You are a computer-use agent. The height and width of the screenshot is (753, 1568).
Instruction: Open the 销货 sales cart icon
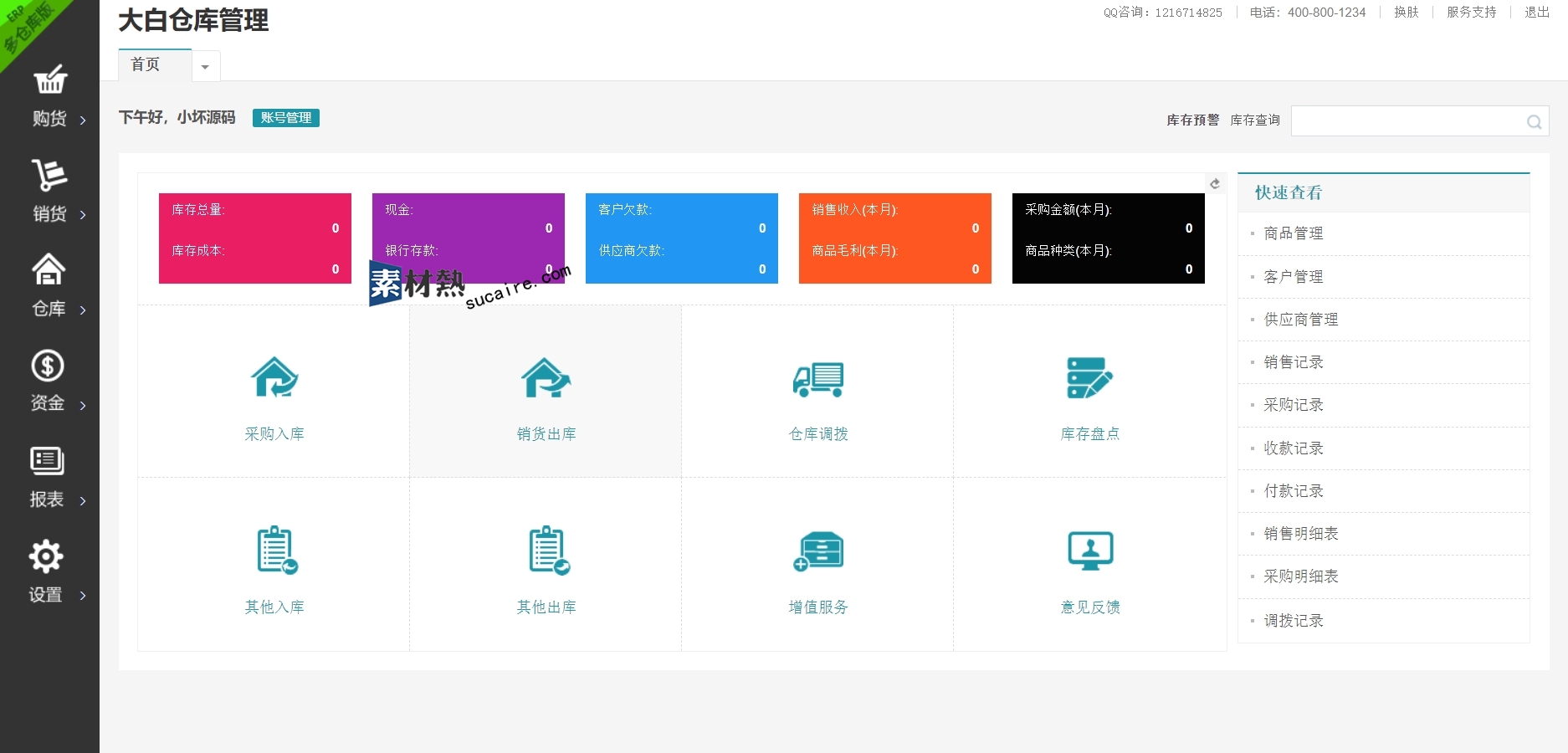click(49, 175)
